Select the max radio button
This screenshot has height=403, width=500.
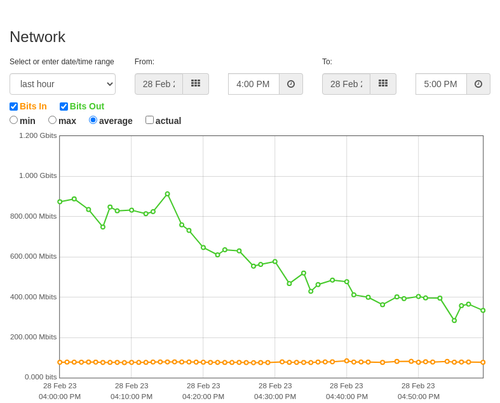coord(52,120)
